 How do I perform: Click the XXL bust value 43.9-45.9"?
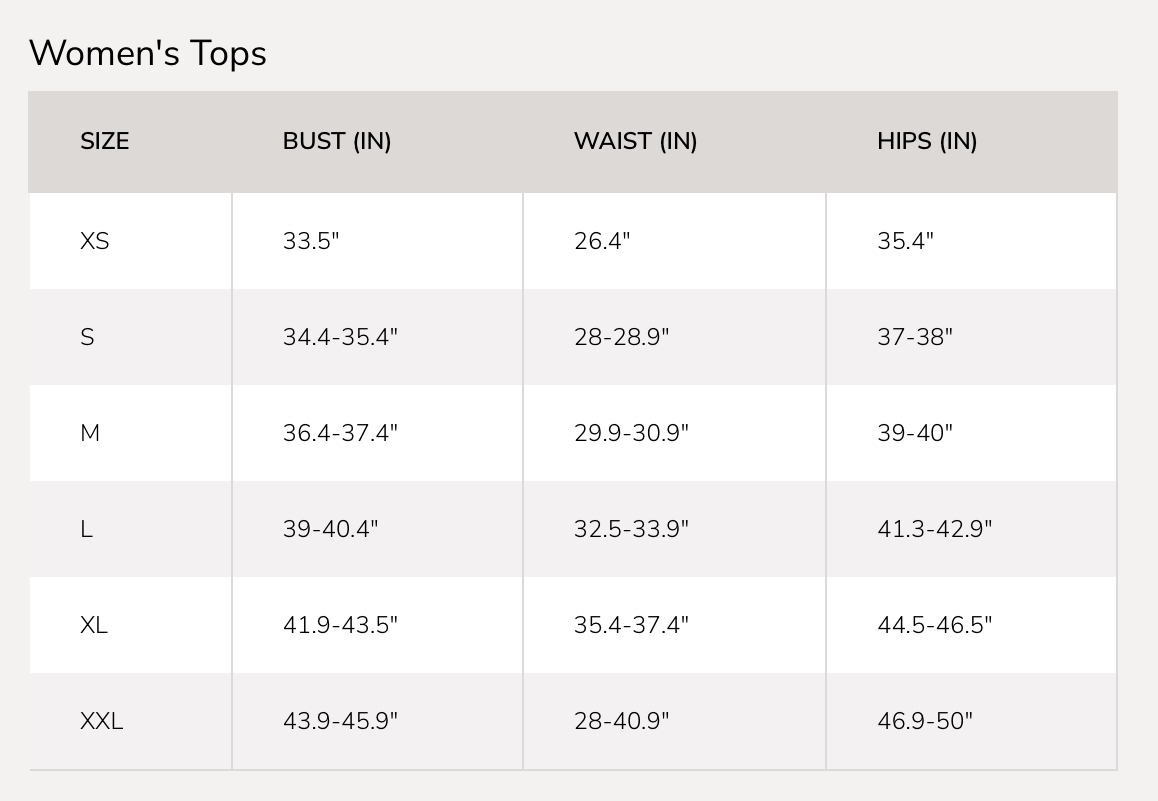[x=340, y=721]
